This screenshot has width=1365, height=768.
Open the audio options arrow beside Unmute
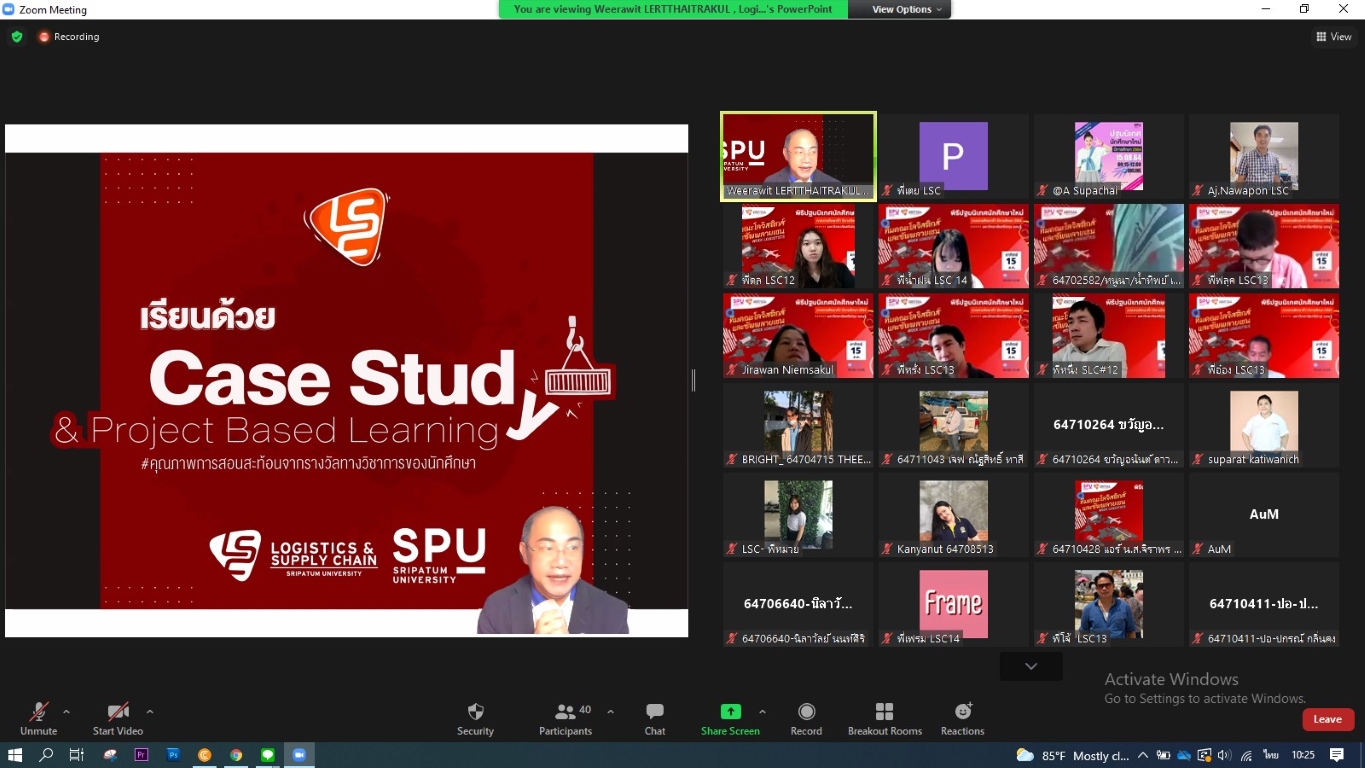66,712
